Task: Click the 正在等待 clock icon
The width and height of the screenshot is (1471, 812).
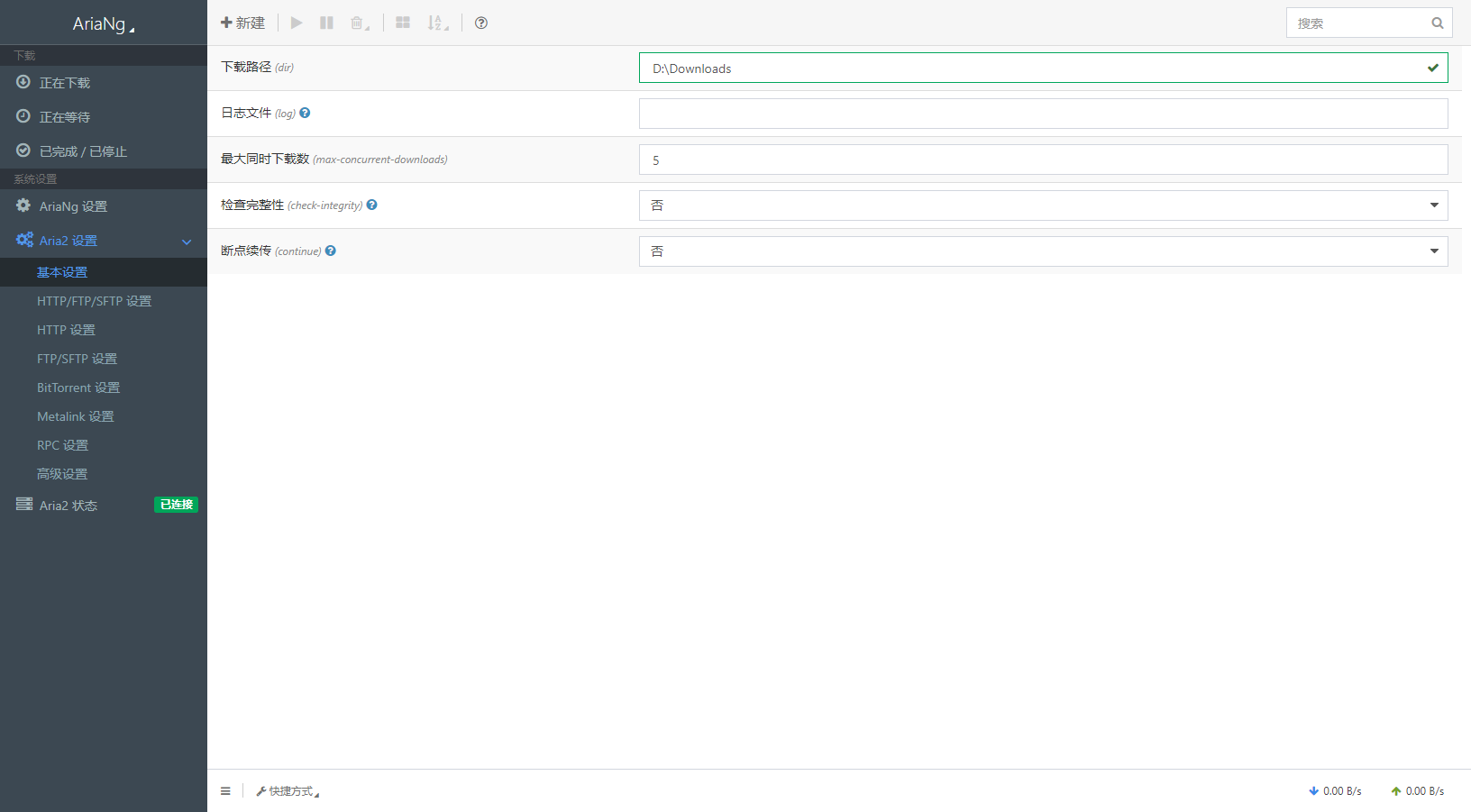Action: 23,116
